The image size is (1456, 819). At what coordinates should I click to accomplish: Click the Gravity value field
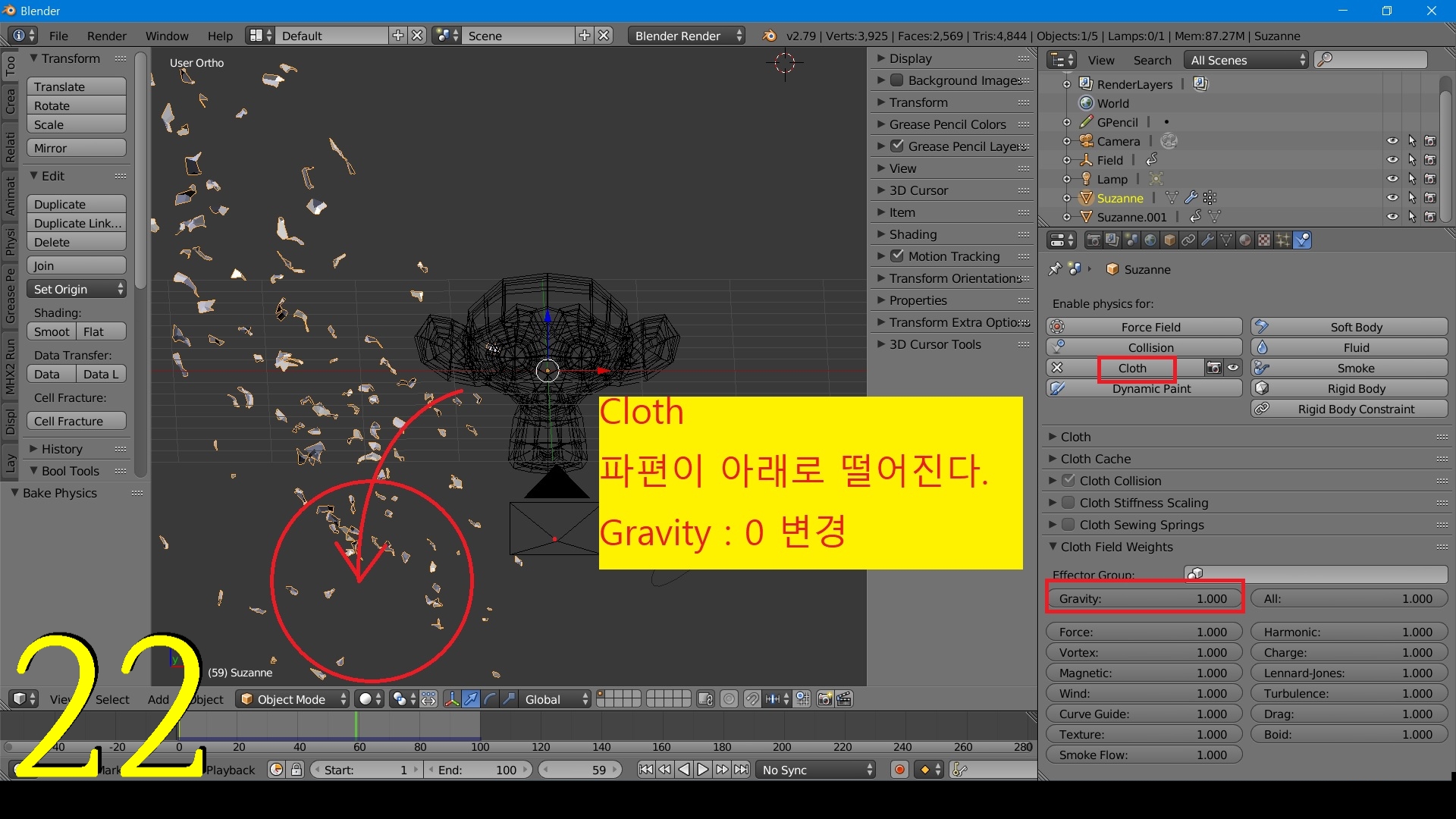coord(1144,598)
